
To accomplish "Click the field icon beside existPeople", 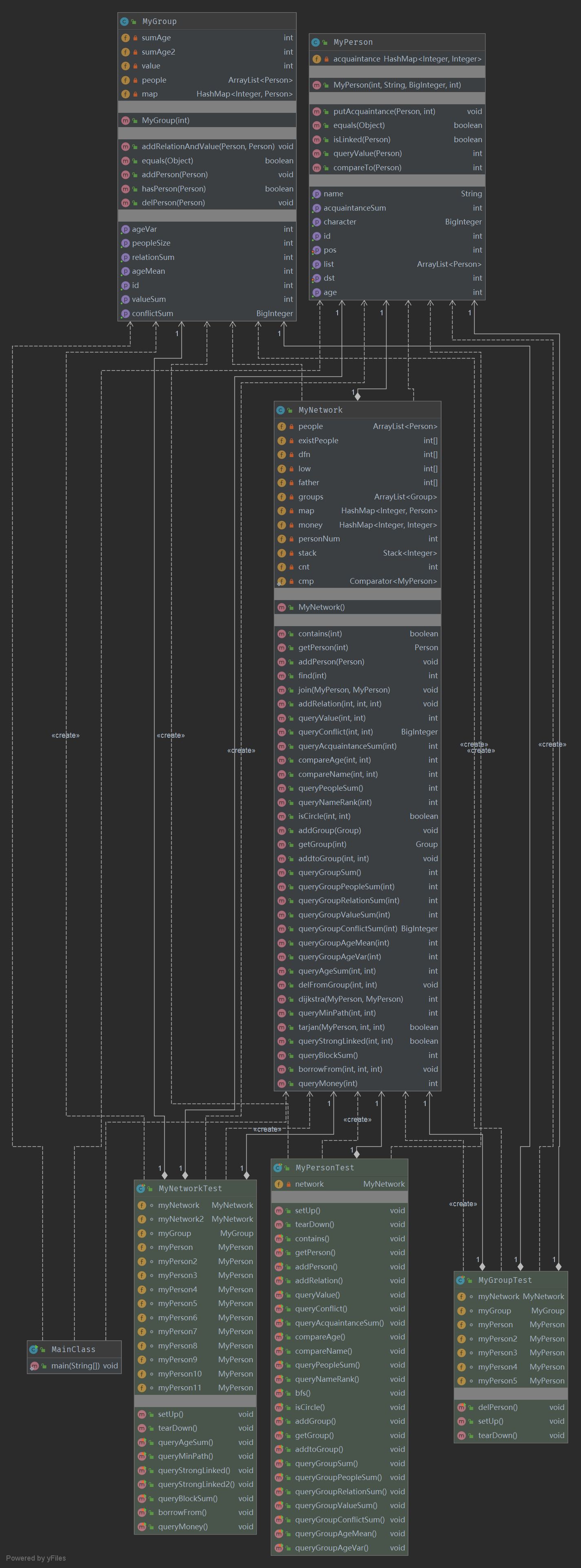I will click(x=282, y=441).
